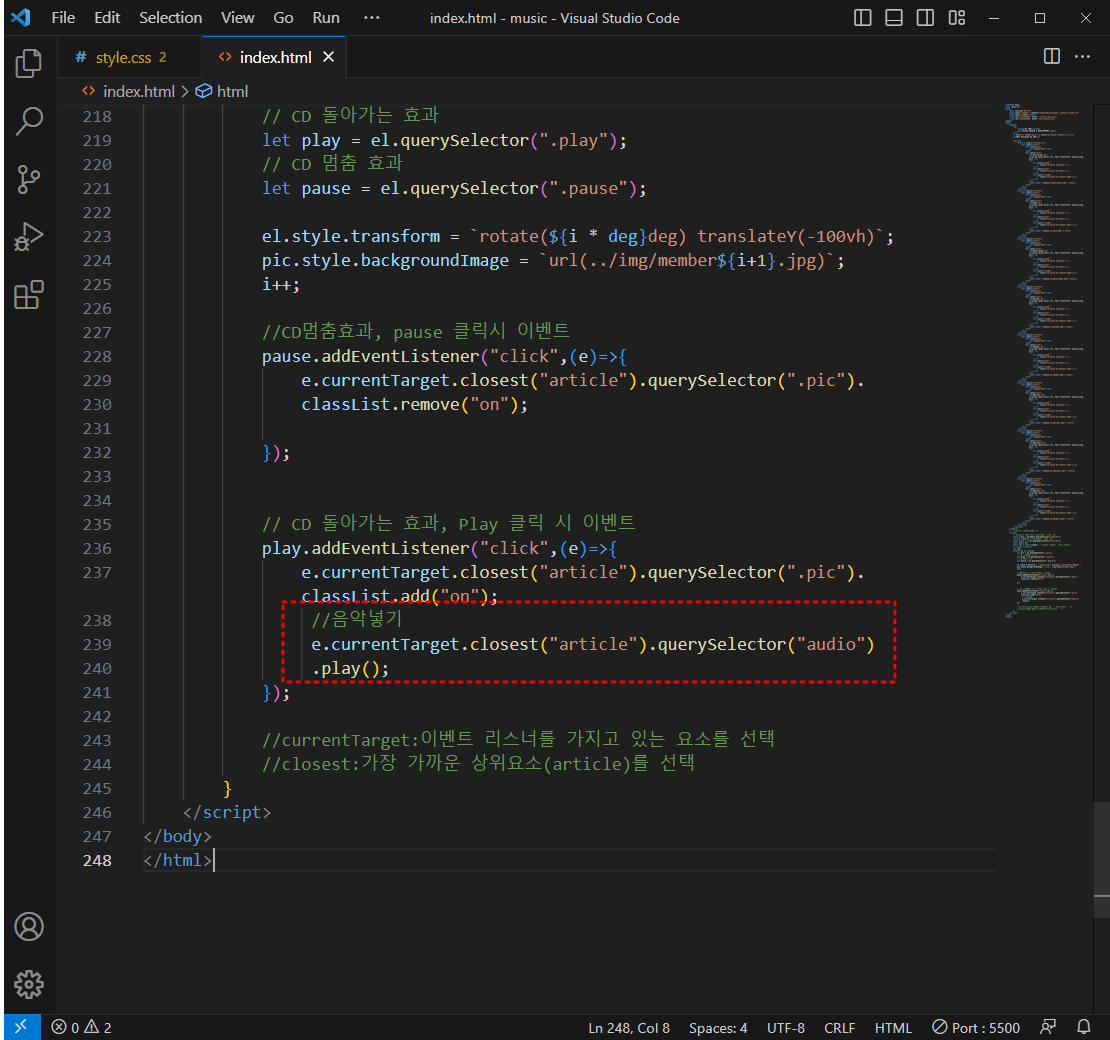
Task: Click 'let pause' declaration line
Action: click(x=454, y=188)
